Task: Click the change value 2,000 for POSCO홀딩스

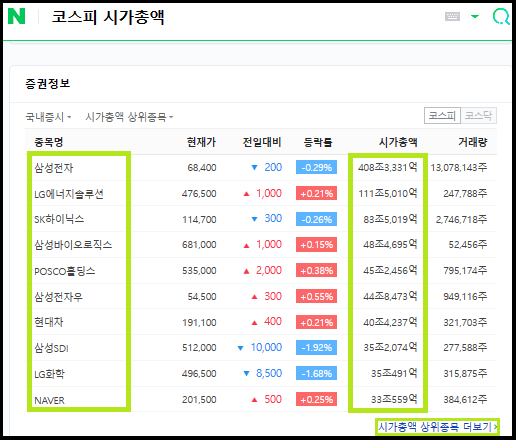Action: [269, 270]
